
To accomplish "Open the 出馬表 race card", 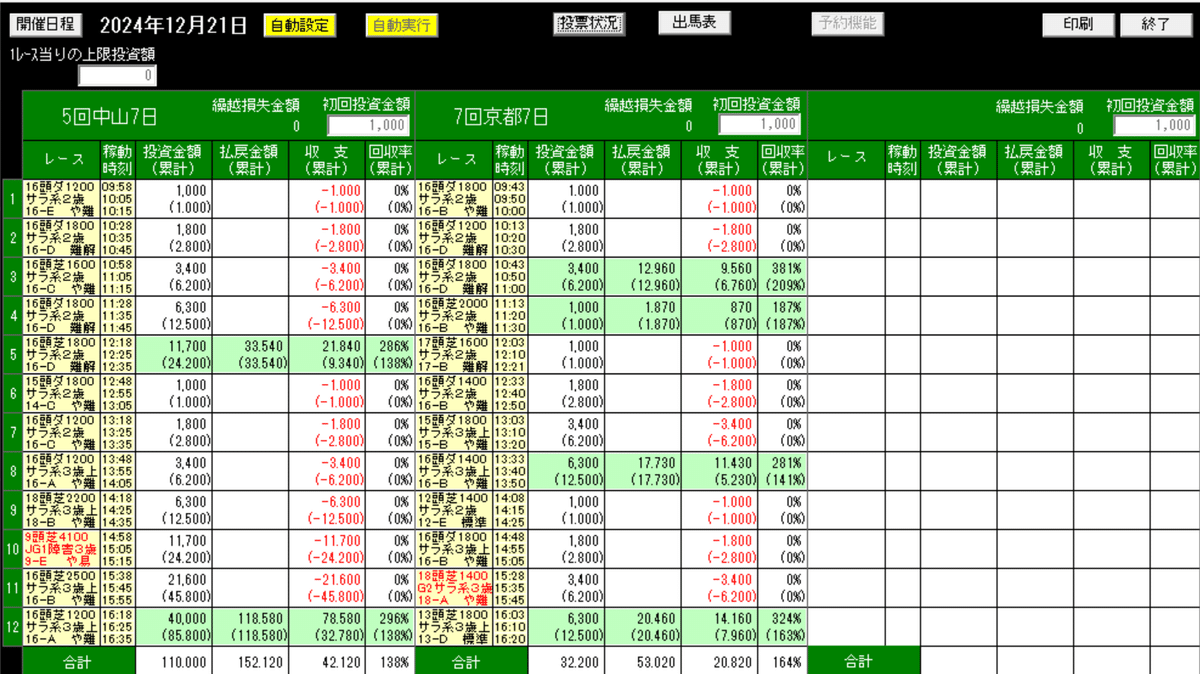I will tap(694, 23).
